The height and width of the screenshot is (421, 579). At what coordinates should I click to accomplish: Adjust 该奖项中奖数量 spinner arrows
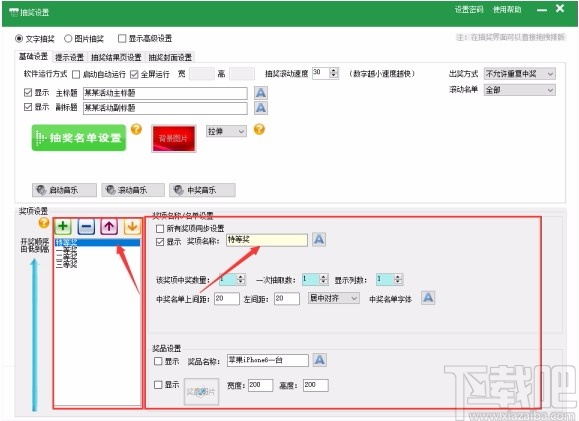click(241, 279)
